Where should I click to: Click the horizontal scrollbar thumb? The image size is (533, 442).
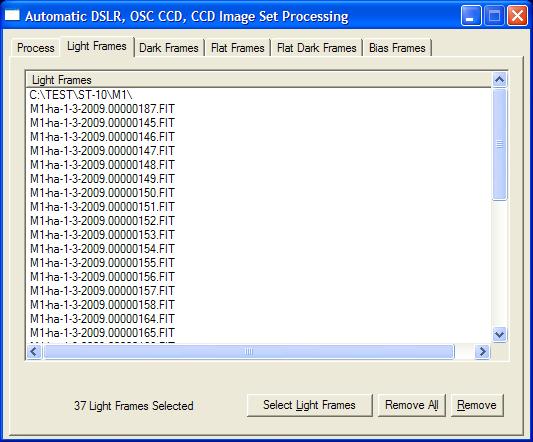(x=249, y=351)
